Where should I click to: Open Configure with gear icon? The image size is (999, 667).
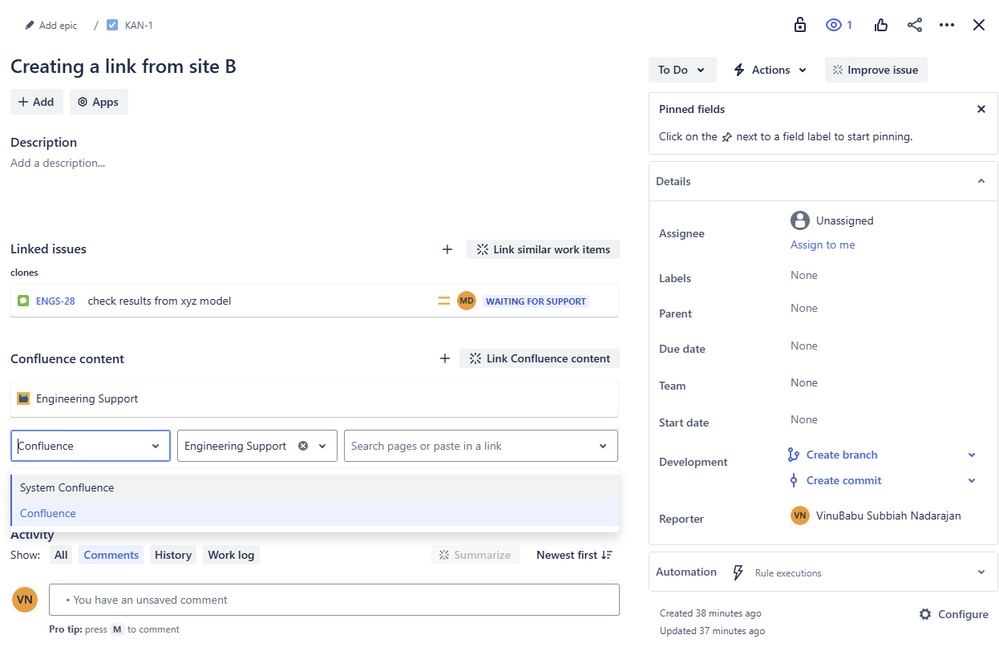(954, 615)
